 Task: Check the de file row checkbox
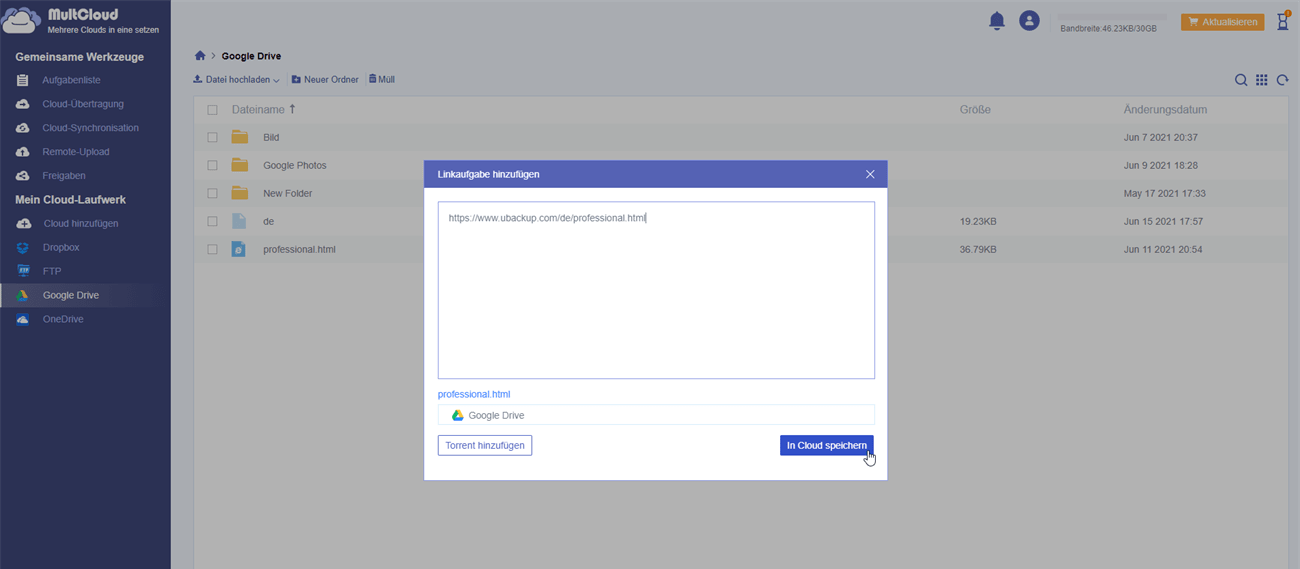[212, 221]
